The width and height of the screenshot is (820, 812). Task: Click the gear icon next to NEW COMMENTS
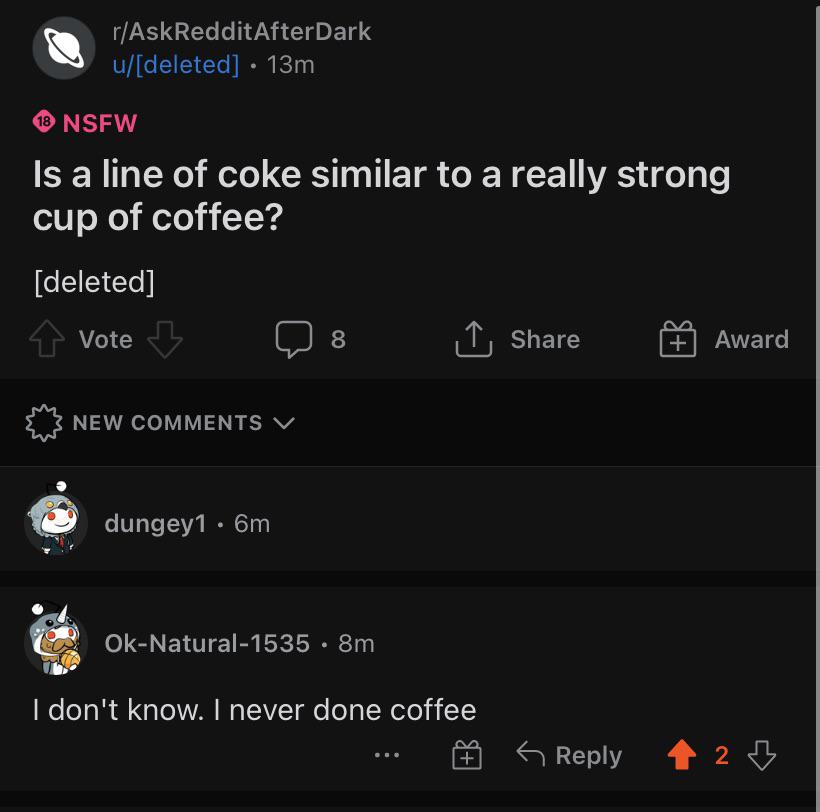click(44, 422)
